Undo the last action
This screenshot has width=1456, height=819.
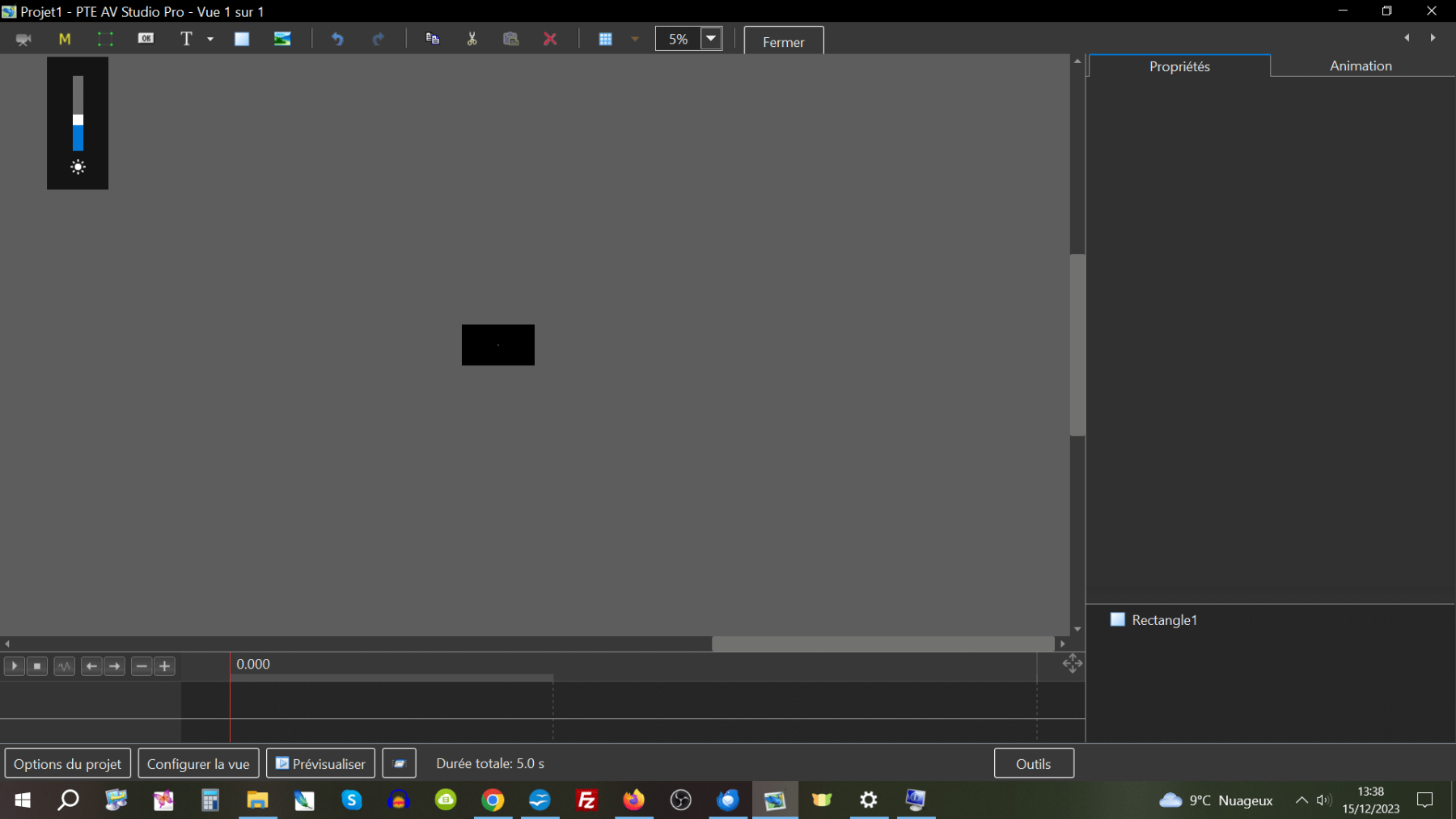pyautogui.click(x=337, y=39)
